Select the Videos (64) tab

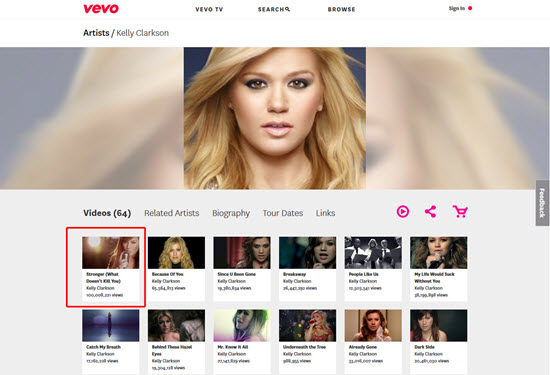click(x=107, y=213)
